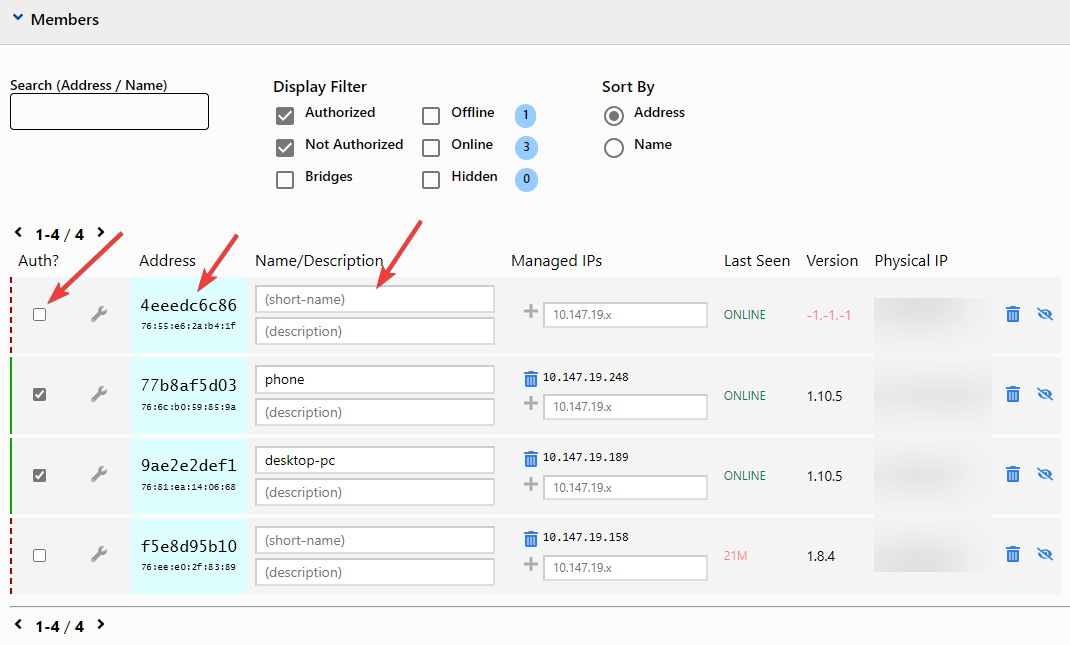Viewport: 1070px width, 645px height.
Task: Go to next page of members
Action: pyautogui.click(x=100, y=231)
